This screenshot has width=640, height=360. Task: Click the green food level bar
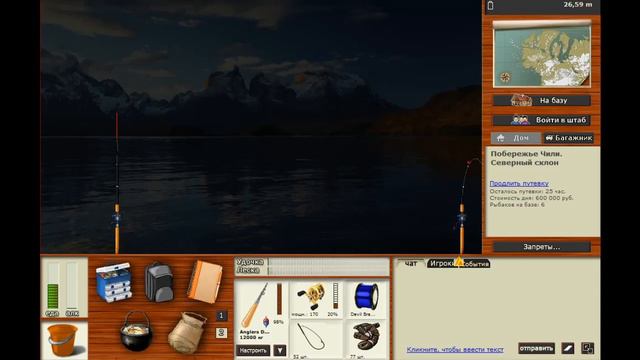[x=53, y=286]
